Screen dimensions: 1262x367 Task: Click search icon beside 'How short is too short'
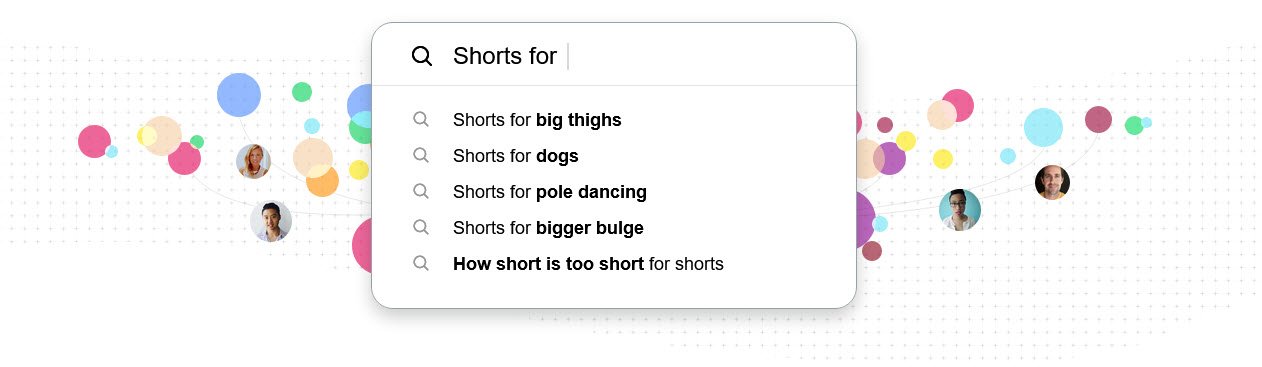(421, 263)
